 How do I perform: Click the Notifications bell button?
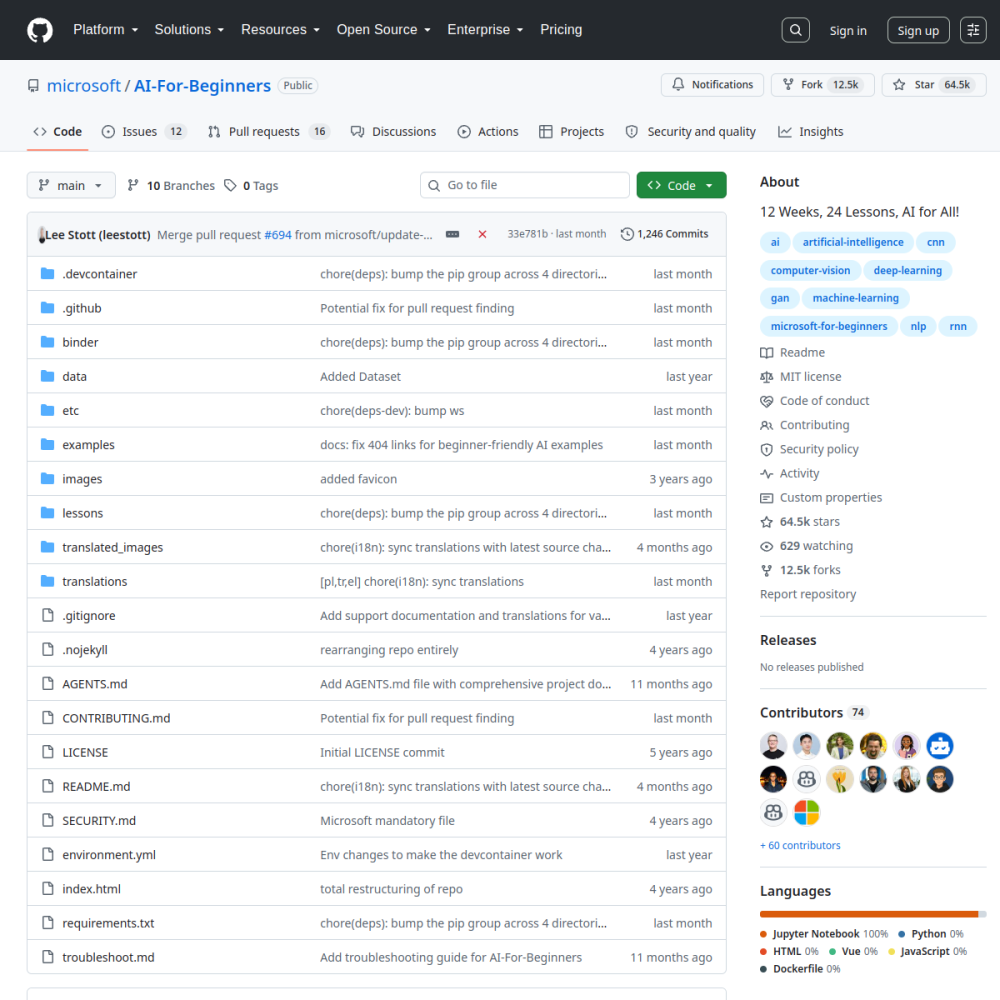[712, 85]
